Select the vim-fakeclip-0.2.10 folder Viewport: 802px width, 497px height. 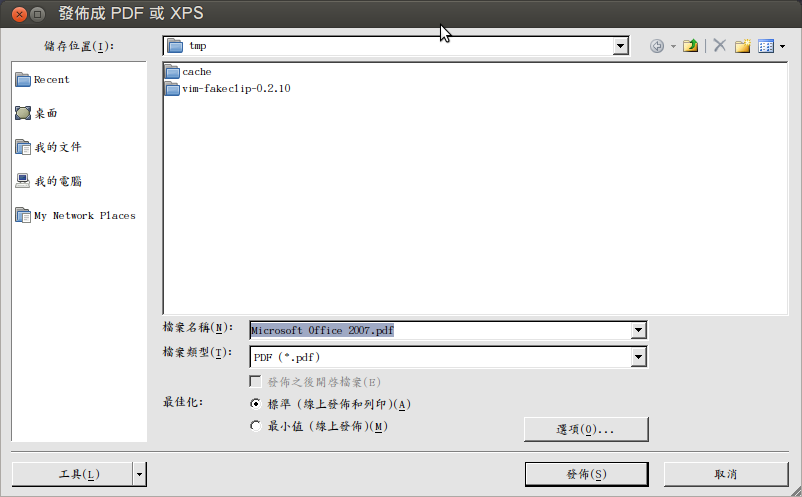point(228,88)
